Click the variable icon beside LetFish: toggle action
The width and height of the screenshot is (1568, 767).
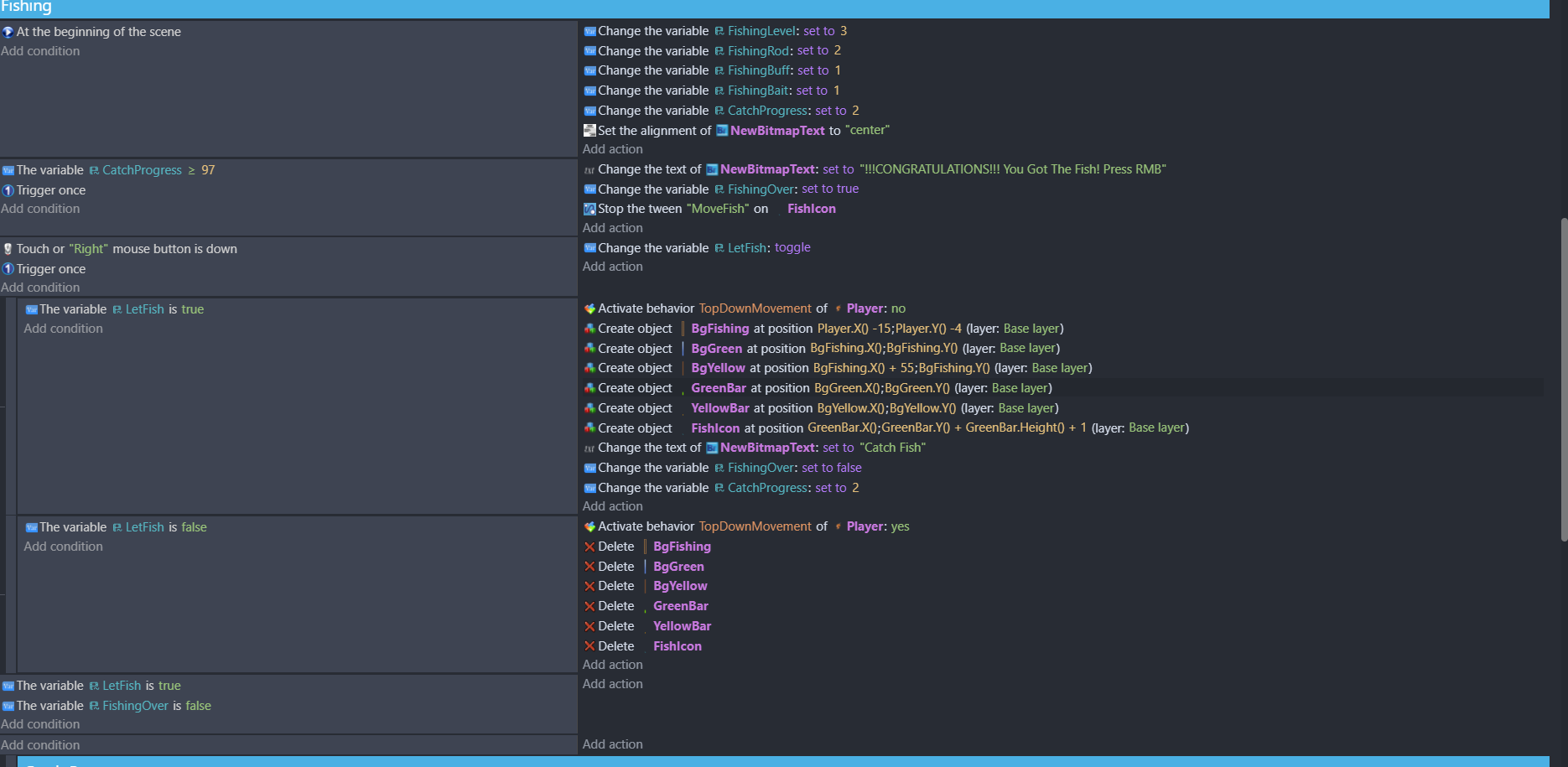point(589,248)
